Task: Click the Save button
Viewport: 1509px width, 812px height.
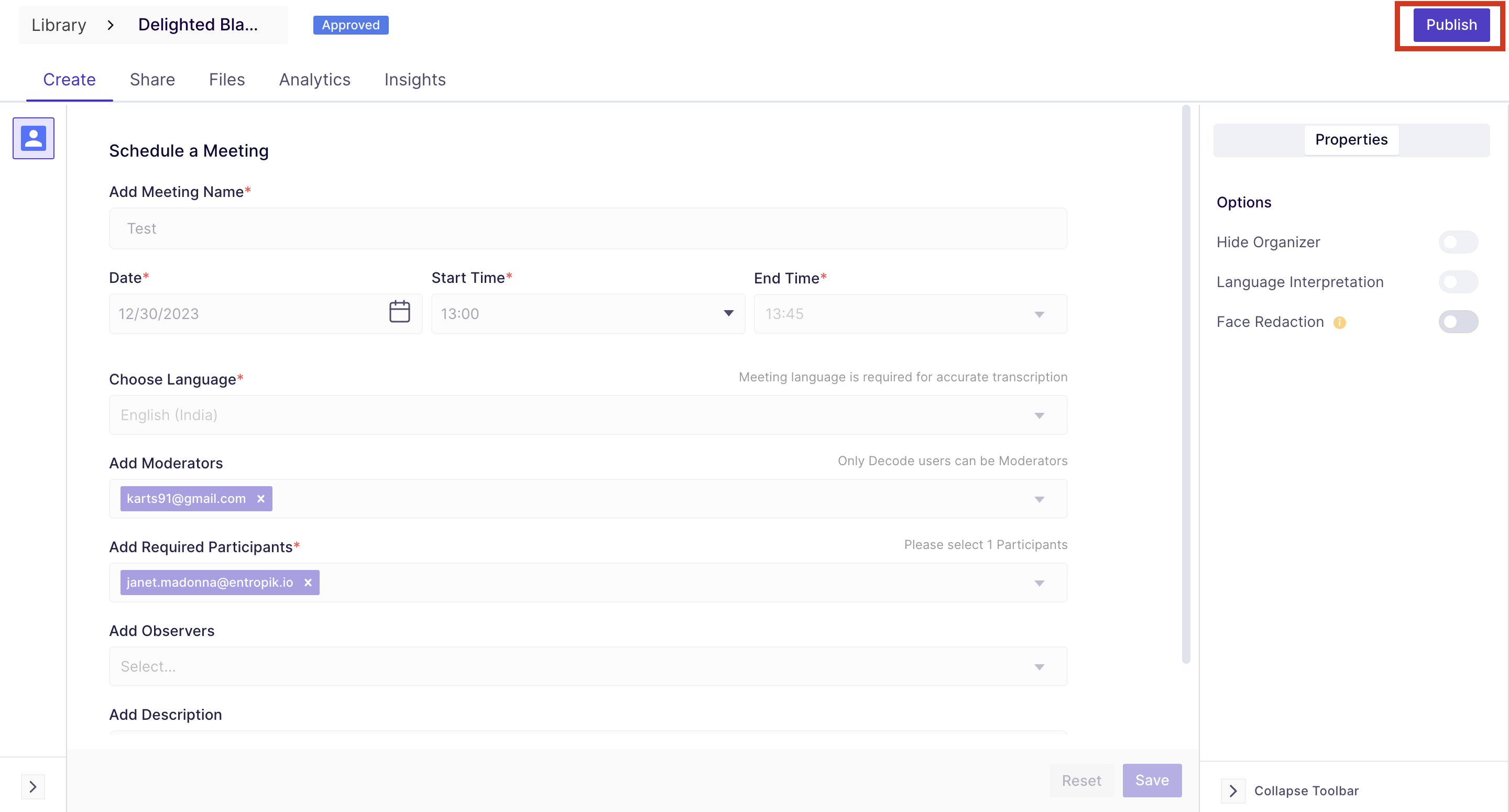Action: tap(1152, 781)
